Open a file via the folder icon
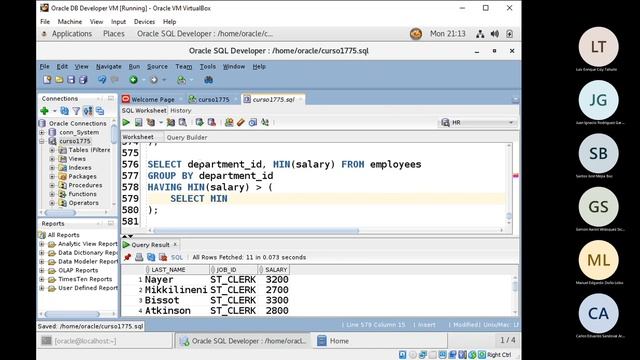 click(59, 80)
